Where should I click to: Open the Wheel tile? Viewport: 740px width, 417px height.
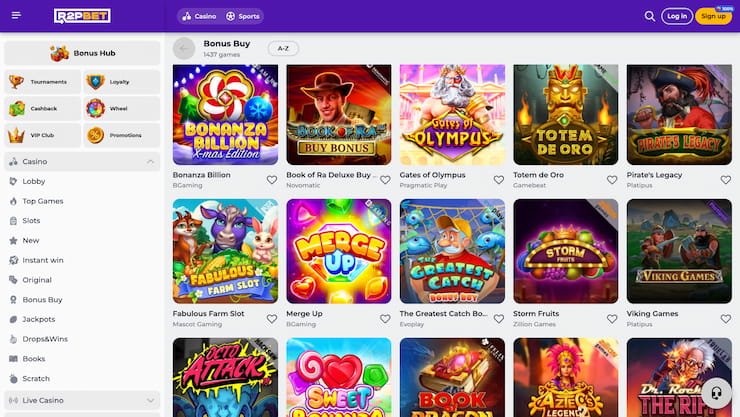[121, 108]
